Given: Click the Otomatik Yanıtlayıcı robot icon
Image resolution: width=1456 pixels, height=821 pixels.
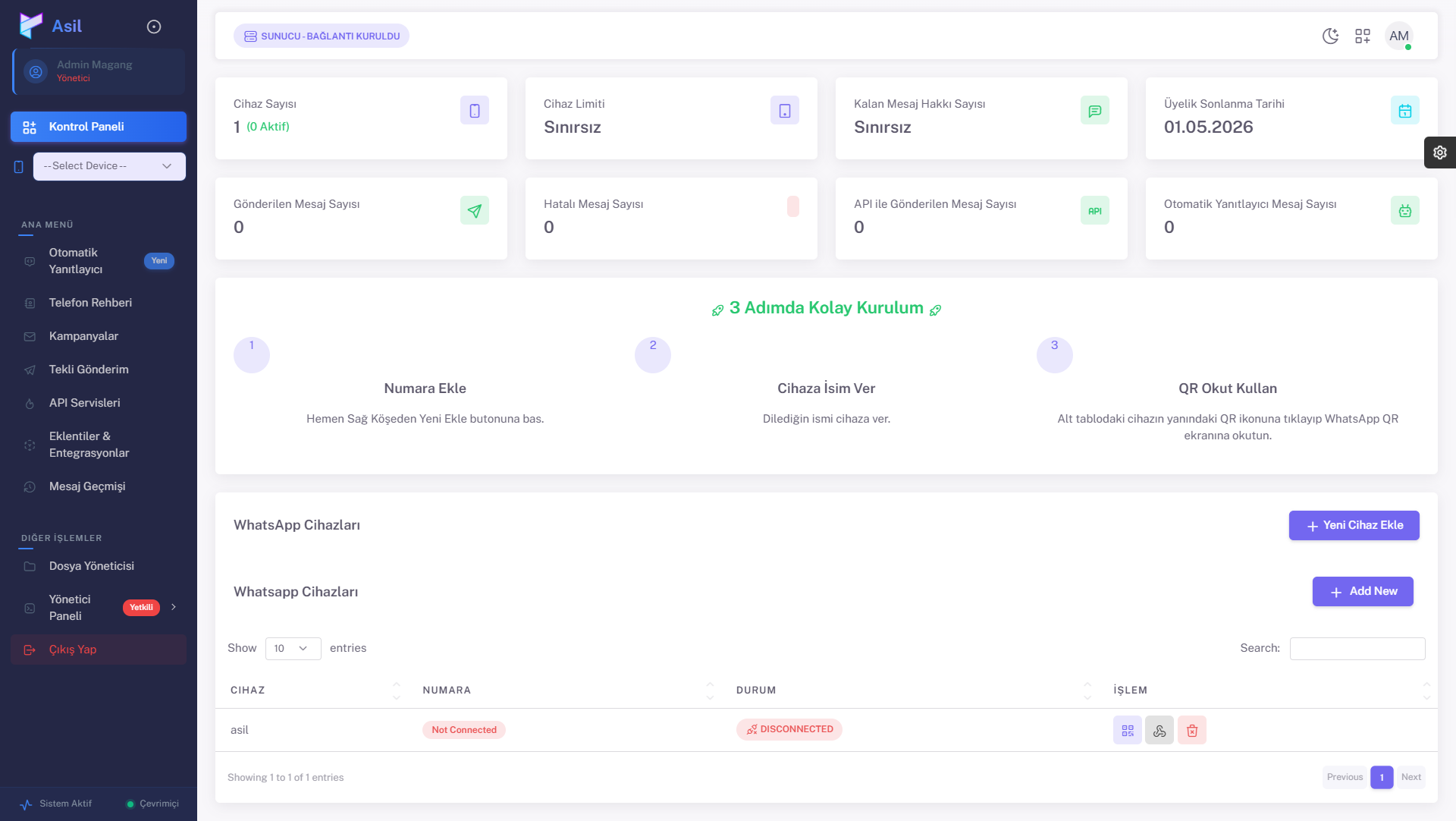Looking at the screenshot, I should [x=1405, y=211].
